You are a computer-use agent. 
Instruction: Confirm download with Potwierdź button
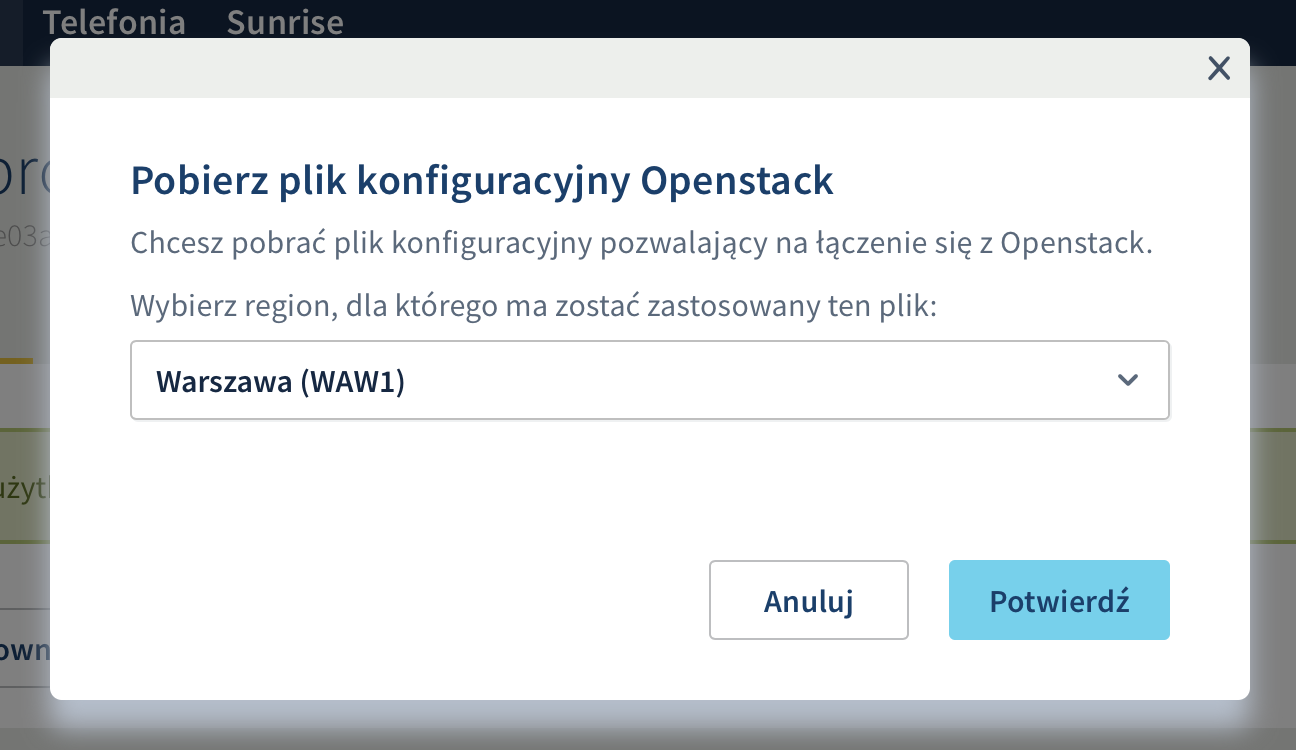tap(1059, 600)
